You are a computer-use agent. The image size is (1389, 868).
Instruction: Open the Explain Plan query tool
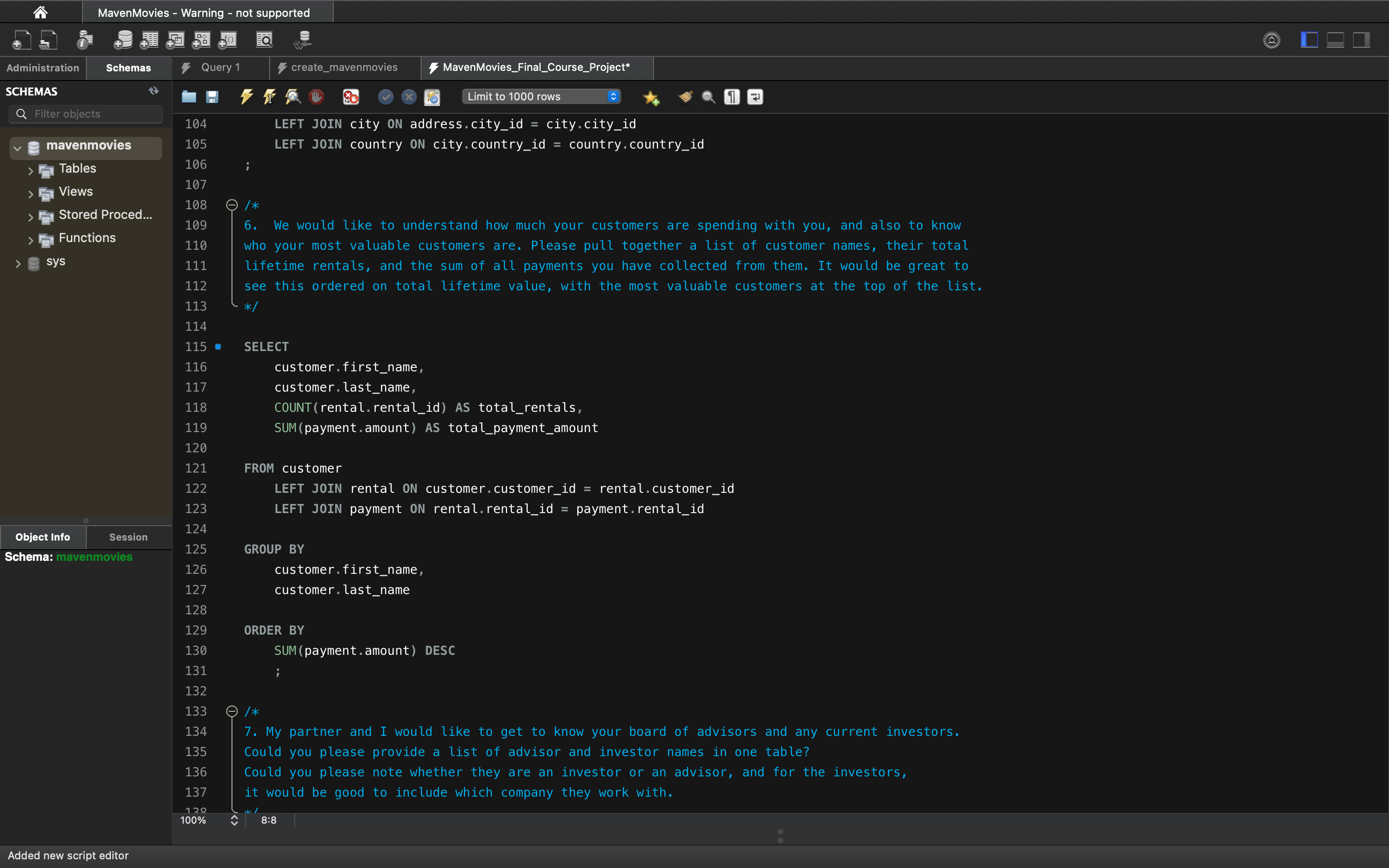coord(293,96)
